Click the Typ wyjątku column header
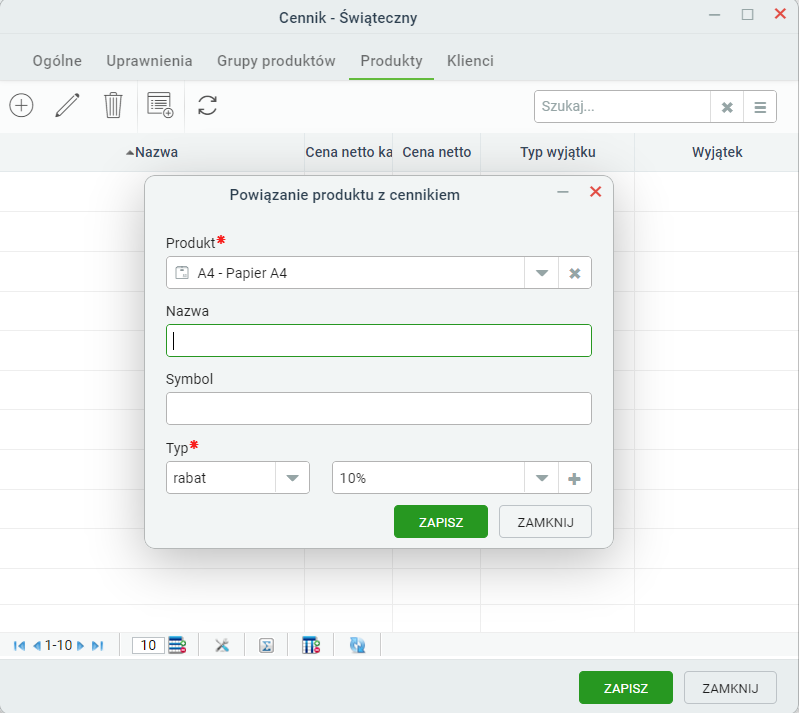Image resolution: width=799 pixels, height=713 pixels. [557, 152]
